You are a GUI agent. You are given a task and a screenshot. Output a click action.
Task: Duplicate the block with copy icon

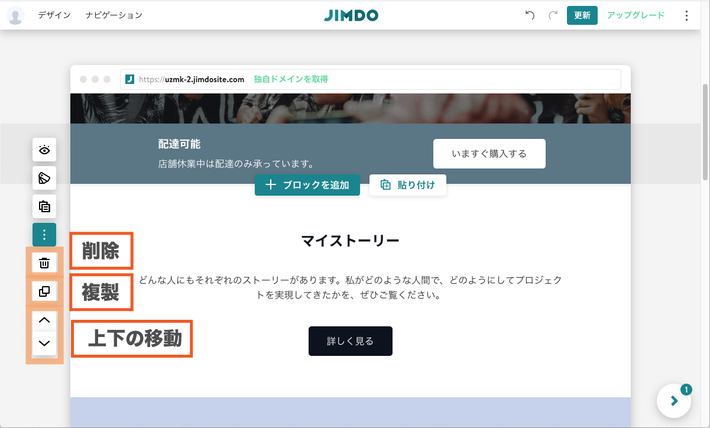[44, 291]
